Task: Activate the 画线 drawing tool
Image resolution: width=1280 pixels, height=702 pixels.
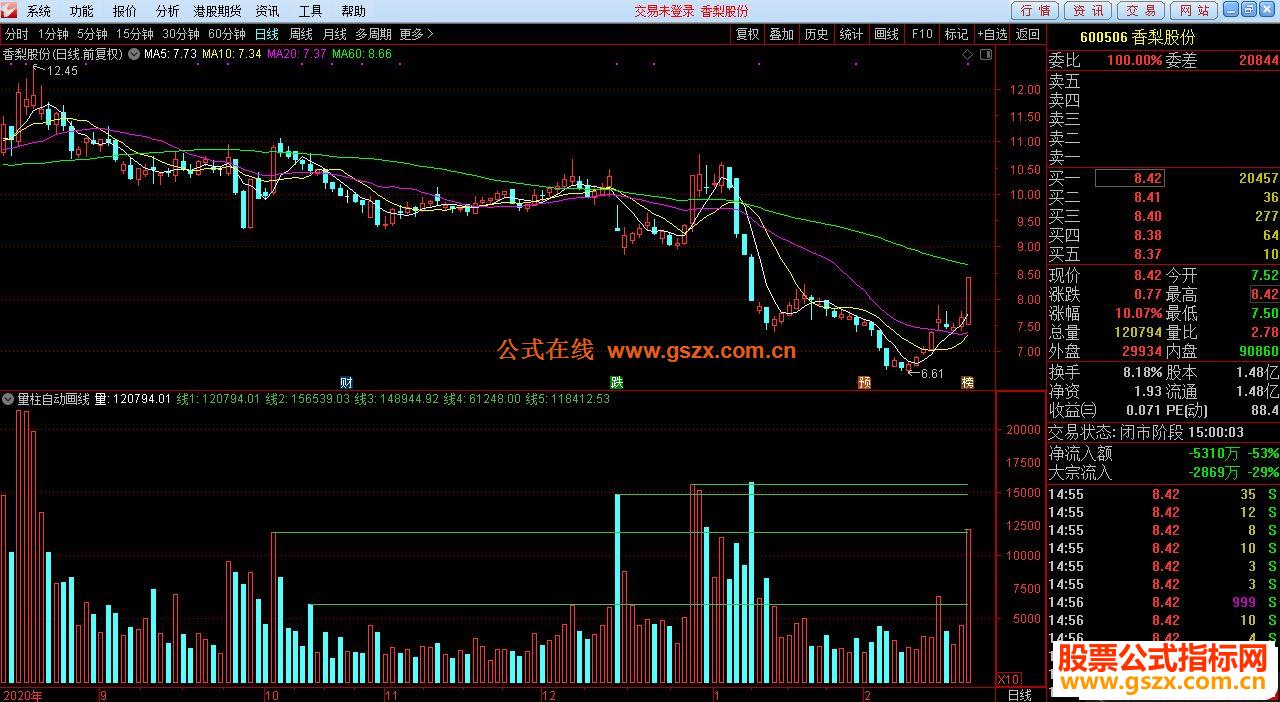Action: 886,33
